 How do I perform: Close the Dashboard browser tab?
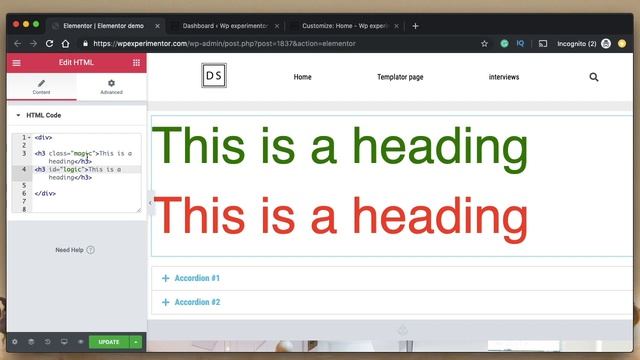point(277,26)
